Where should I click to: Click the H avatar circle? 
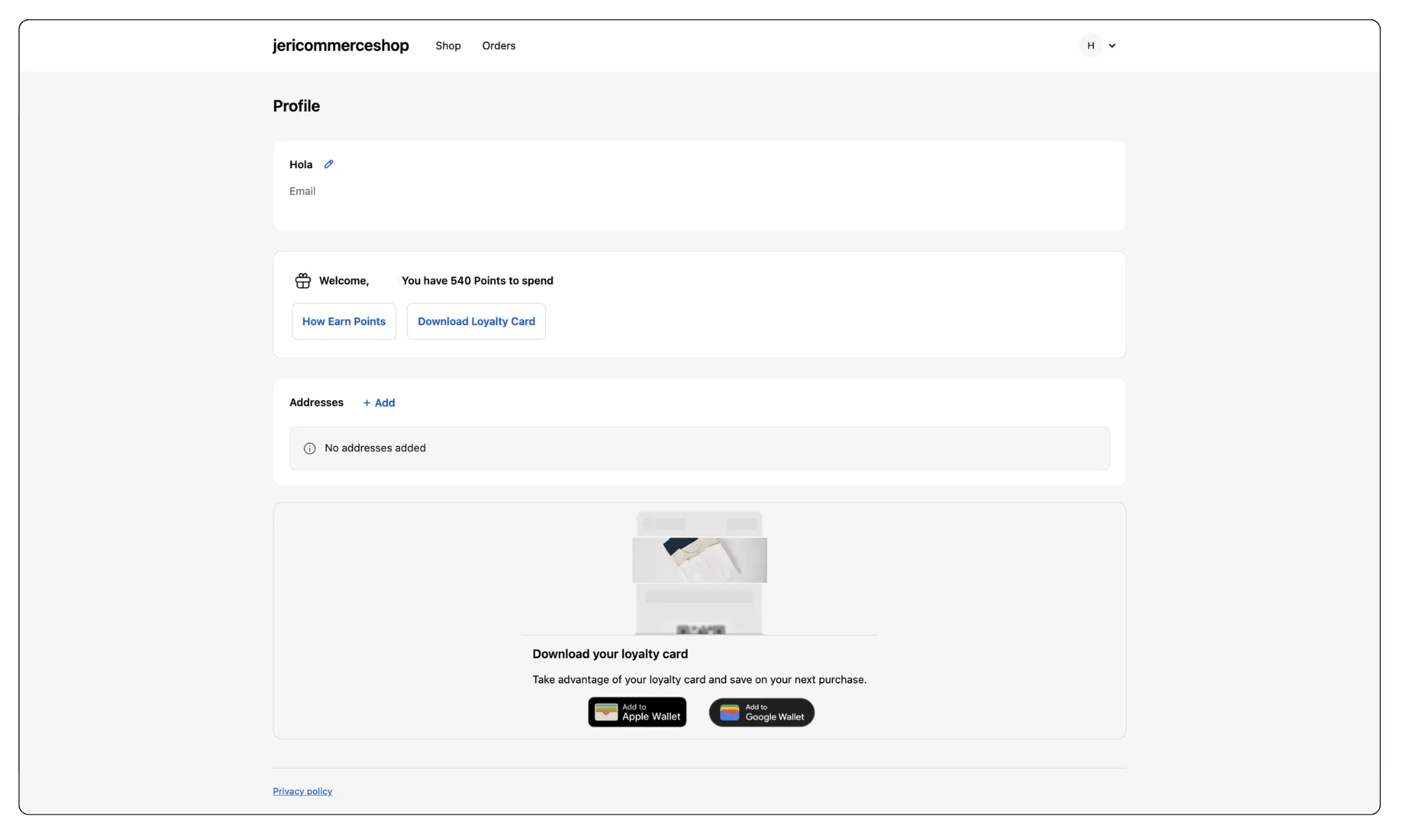point(1090,46)
